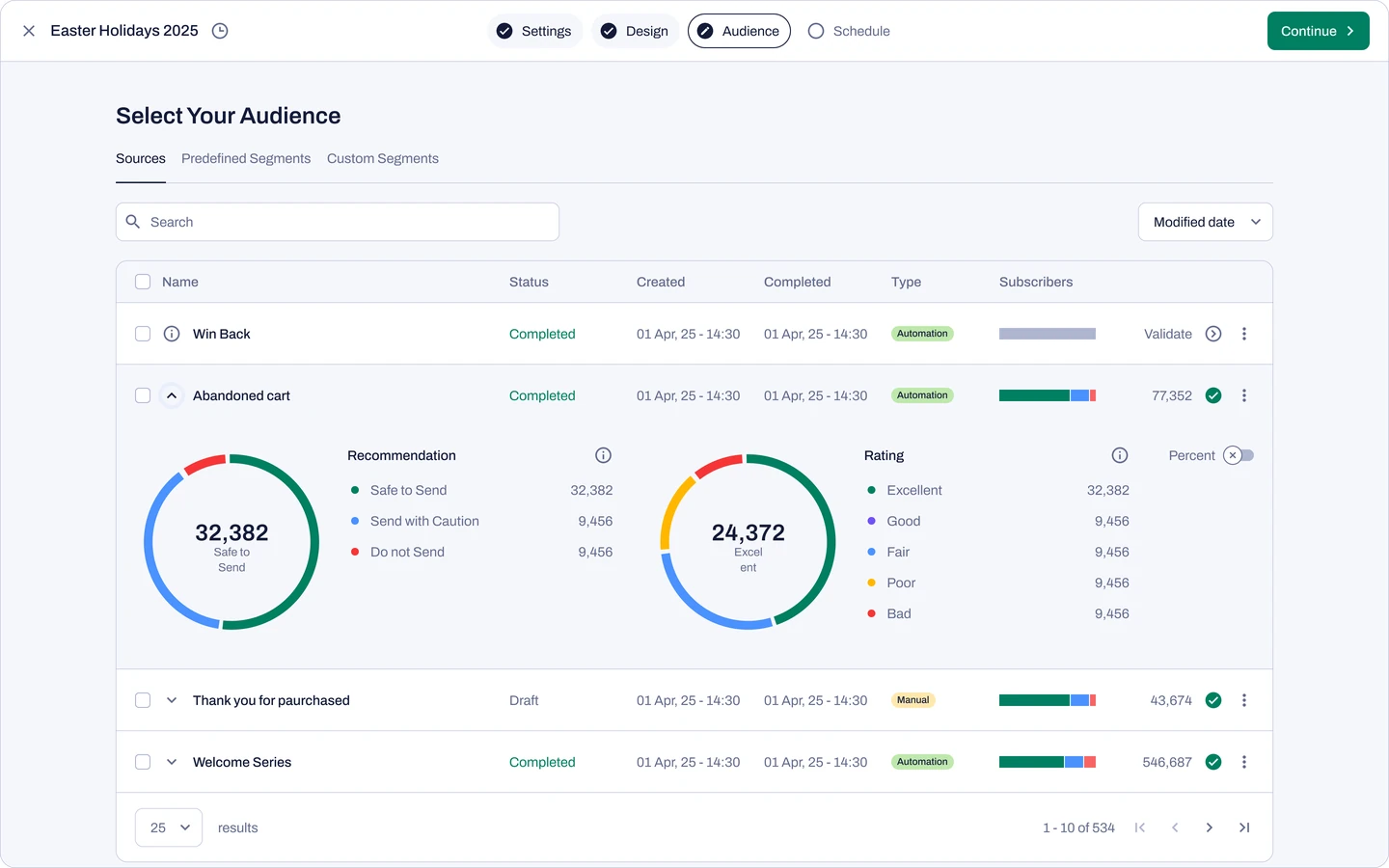Tick the select-all checkbox in Name header
The width and height of the screenshot is (1389, 868).
pos(143,282)
